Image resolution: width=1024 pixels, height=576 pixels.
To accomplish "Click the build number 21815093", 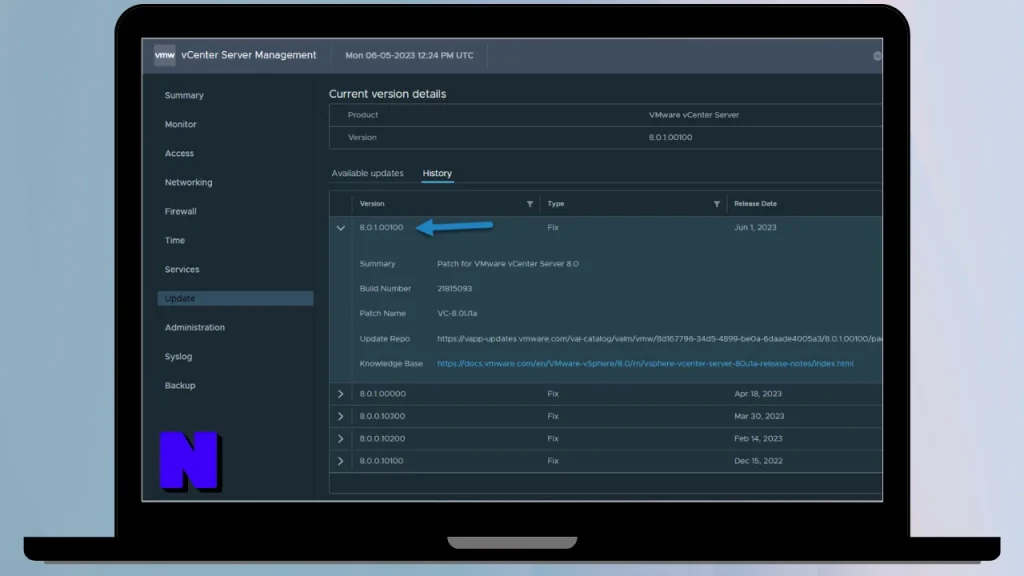I will coord(455,289).
